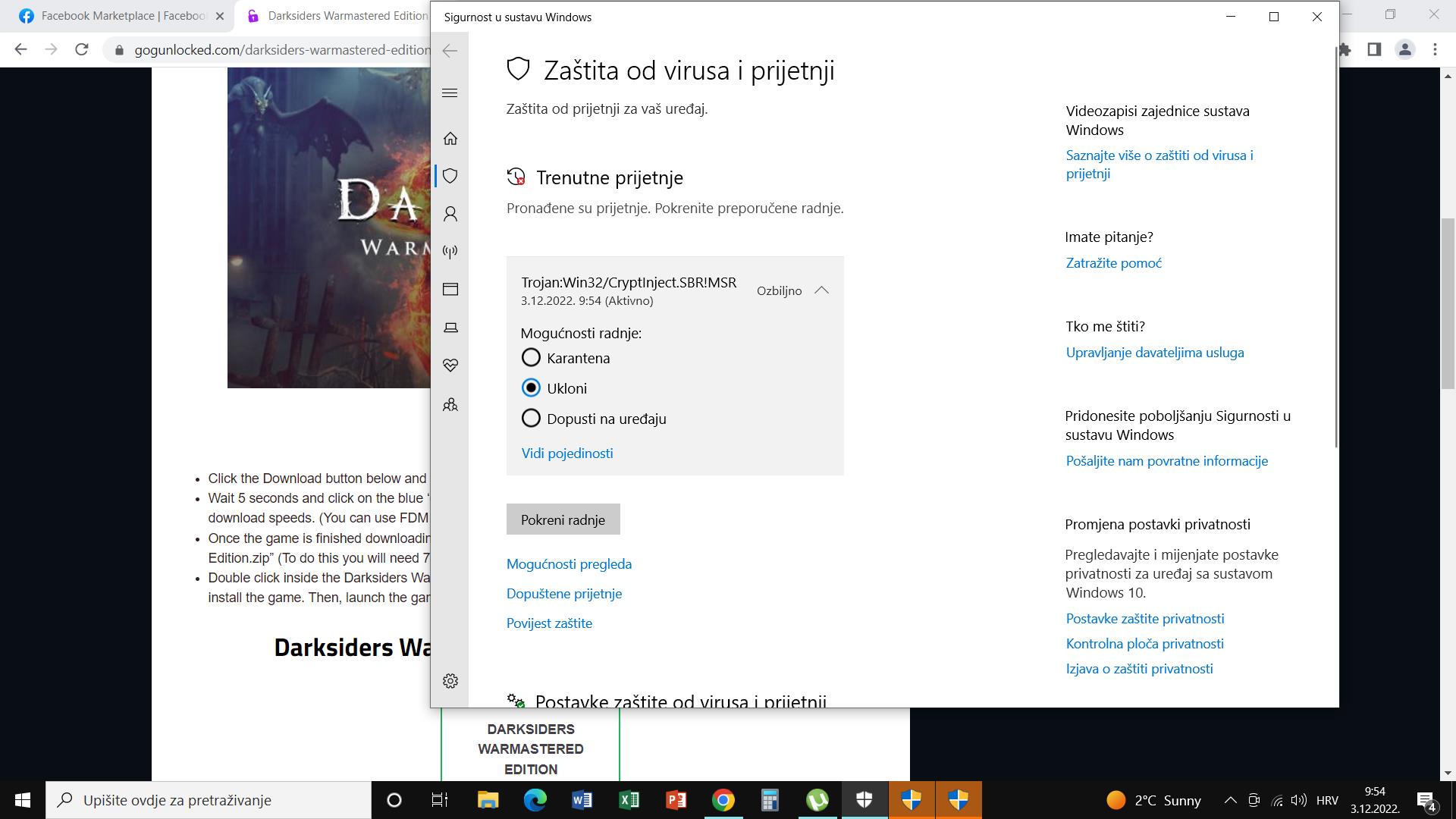Open Account protection person icon in sidebar
Viewport: 1456px width, 819px height.
(450, 214)
